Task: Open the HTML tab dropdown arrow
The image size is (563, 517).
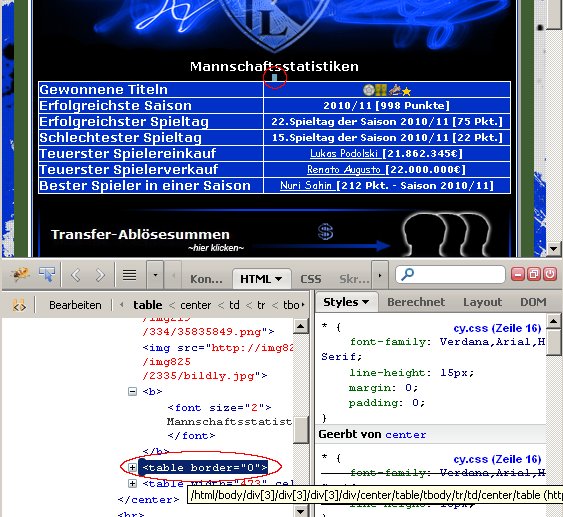Action: 278,279
